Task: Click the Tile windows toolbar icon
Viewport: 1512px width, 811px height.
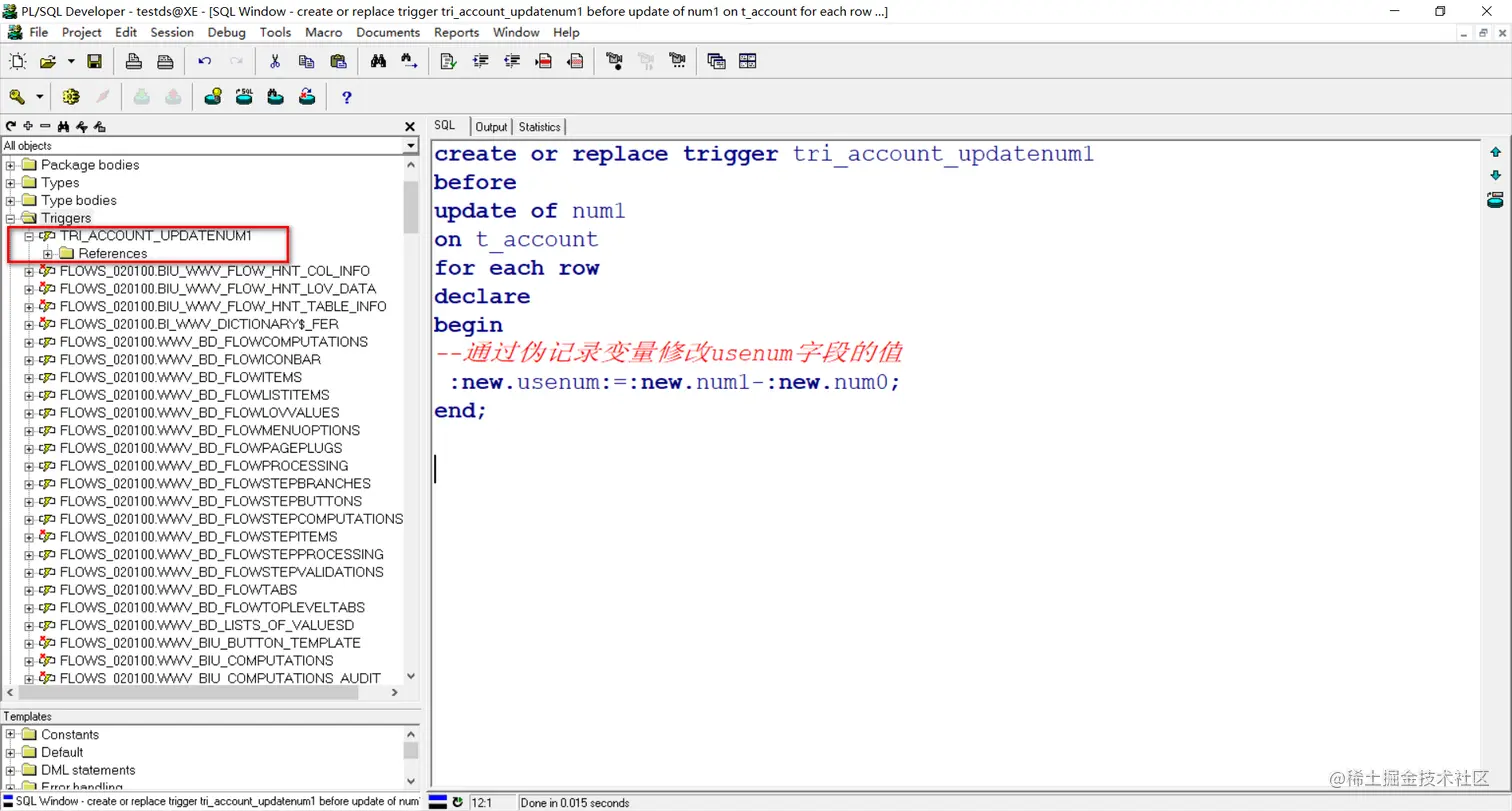Action: (748, 62)
